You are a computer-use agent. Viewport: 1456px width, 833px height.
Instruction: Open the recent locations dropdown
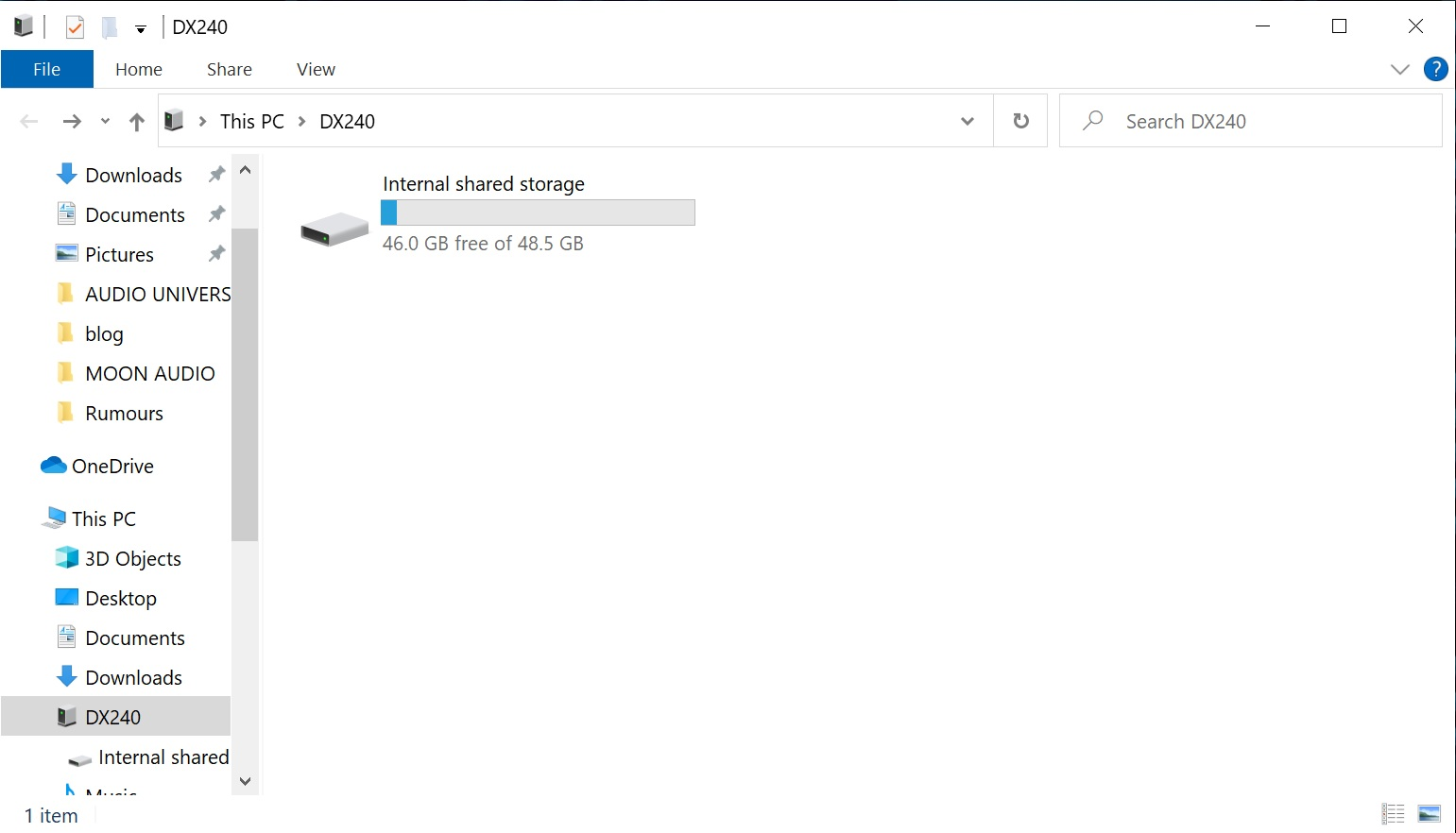[105, 121]
